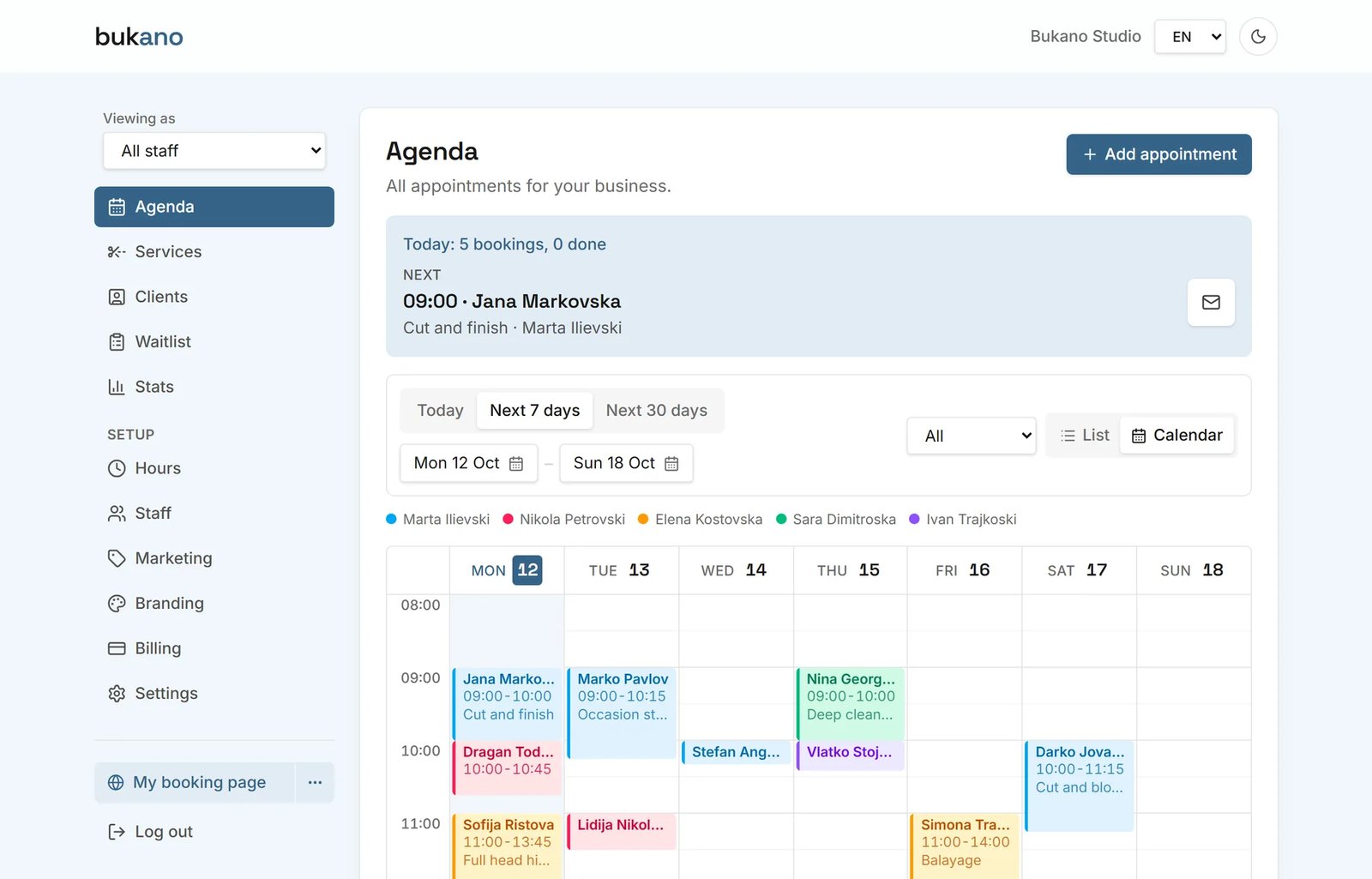The height and width of the screenshot is (879, 1372).
Task: Open the EN language dropdown
Action: pyautogui.click(x=1189, y=37)
